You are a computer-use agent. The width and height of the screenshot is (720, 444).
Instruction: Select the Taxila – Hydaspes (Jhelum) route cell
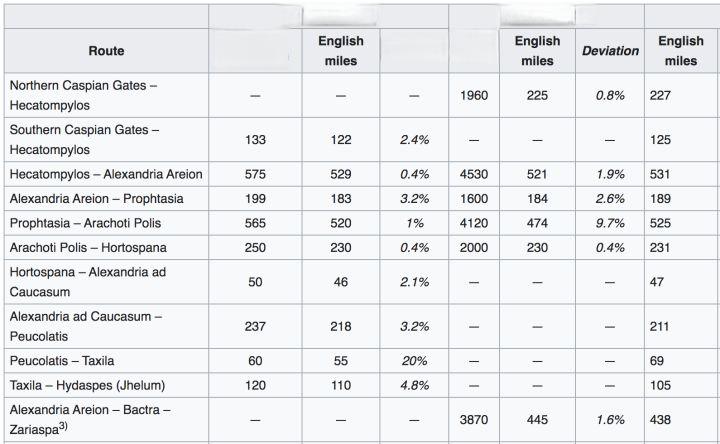[x=86, y=382]
